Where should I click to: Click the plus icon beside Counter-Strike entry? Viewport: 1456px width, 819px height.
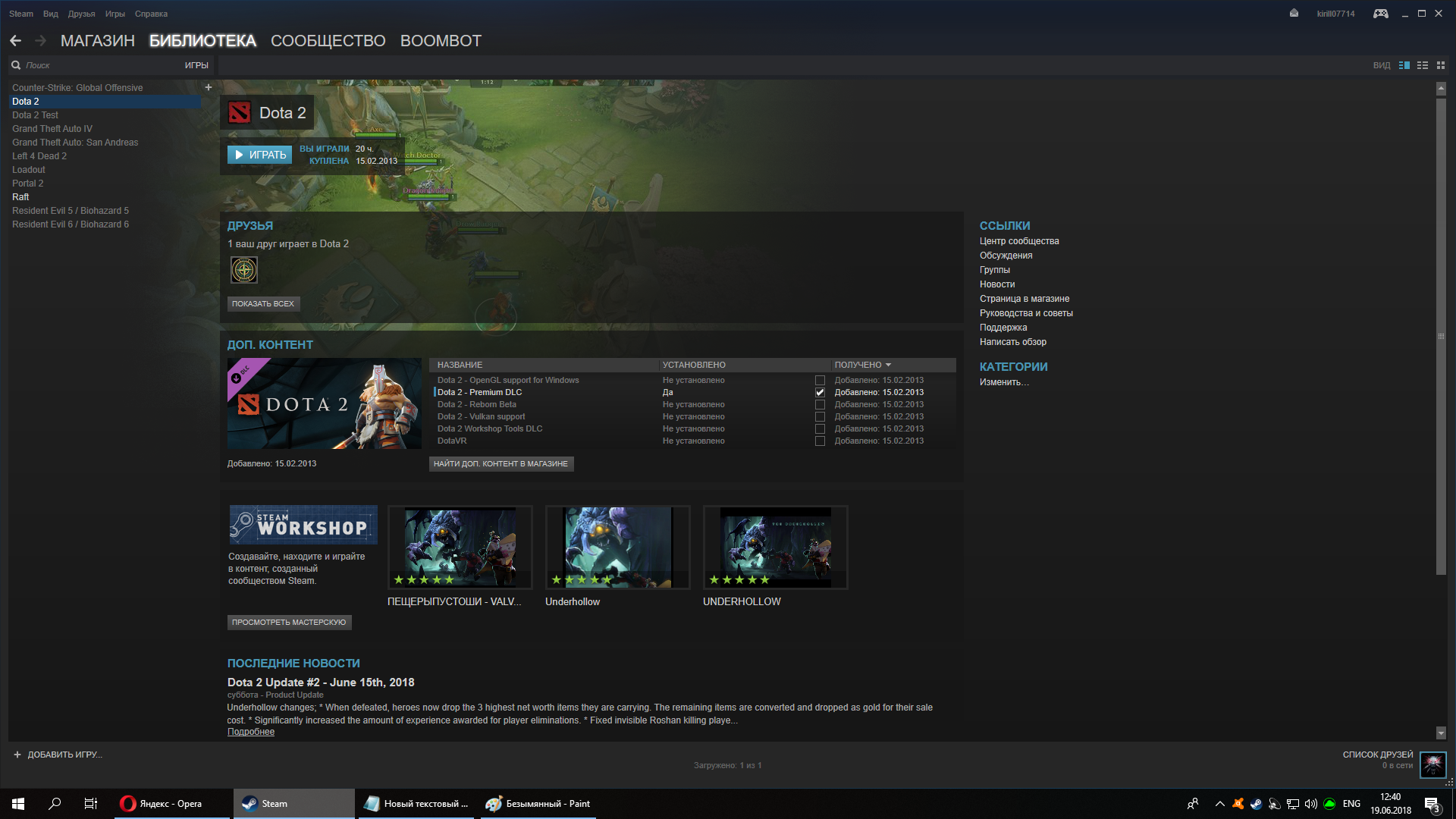point(209,87)
